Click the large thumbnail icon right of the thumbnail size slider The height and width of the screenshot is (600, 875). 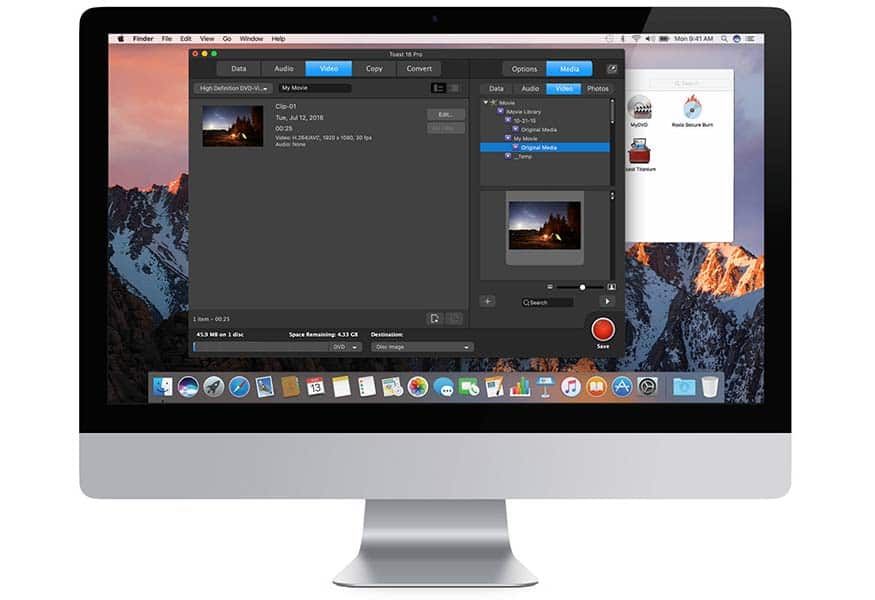[x=612, y=287]
